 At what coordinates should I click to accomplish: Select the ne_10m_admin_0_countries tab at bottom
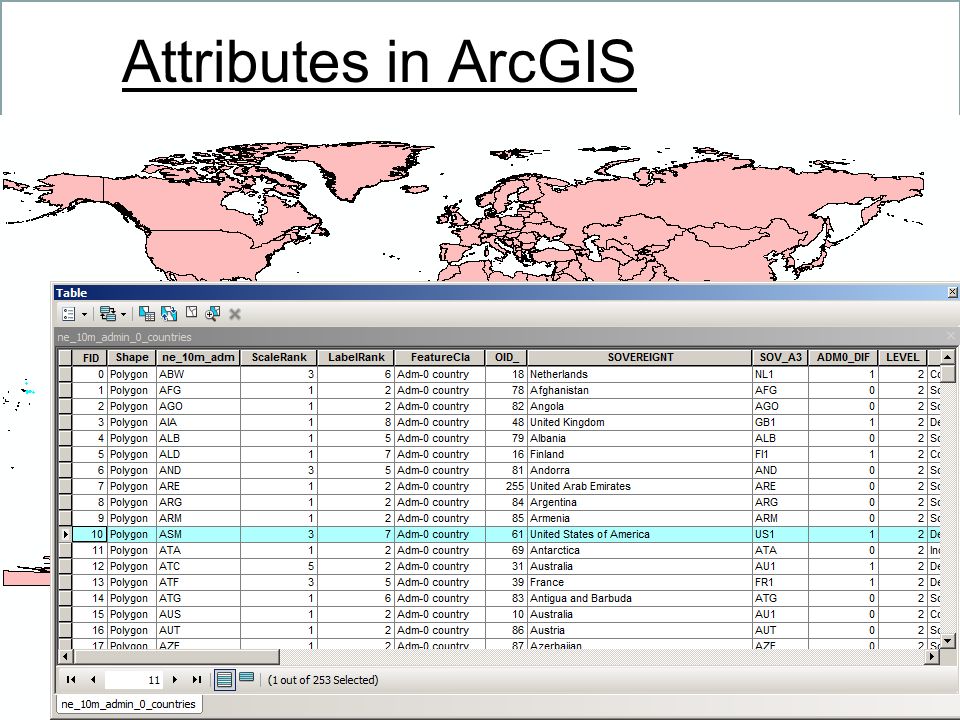(x=129, y=704)
